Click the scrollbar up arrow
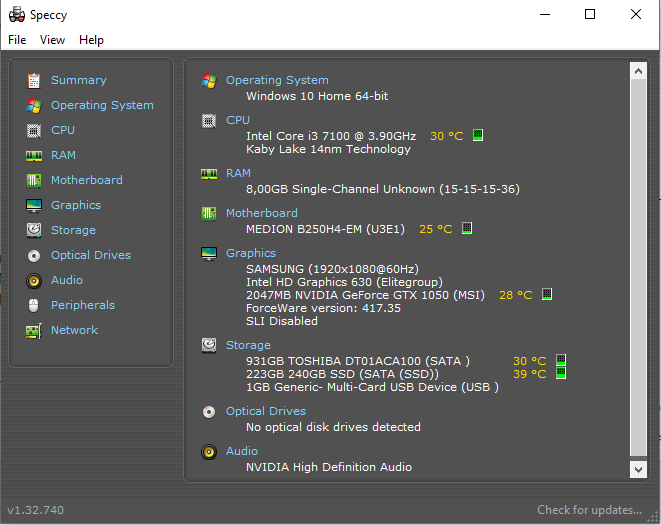661x525 pixels. (x=639, y=70)
